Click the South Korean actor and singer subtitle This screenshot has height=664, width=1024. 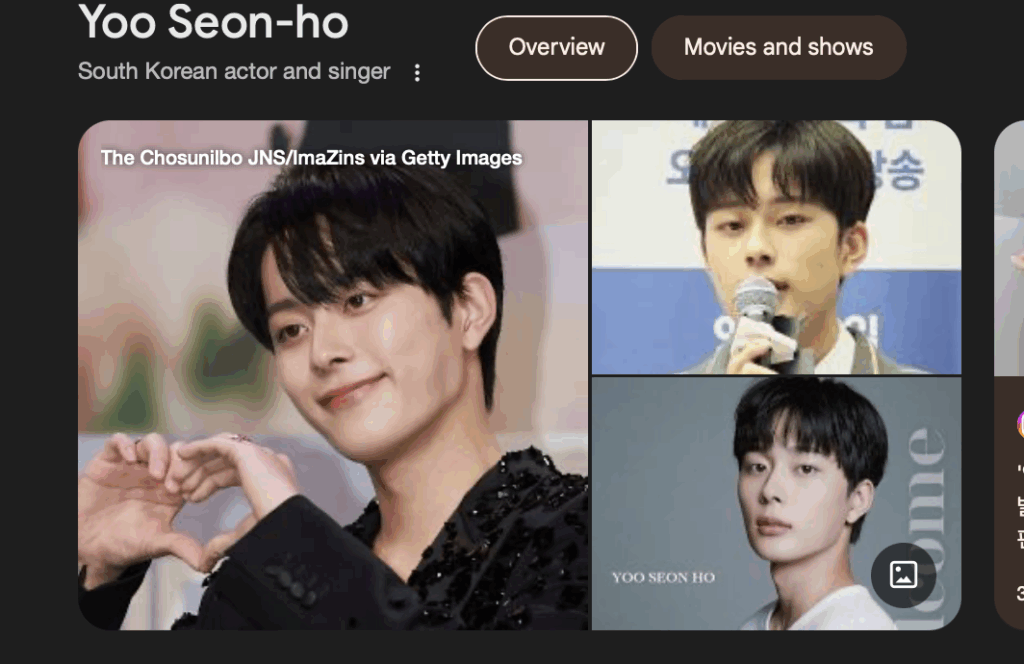[x=234, y=71]
